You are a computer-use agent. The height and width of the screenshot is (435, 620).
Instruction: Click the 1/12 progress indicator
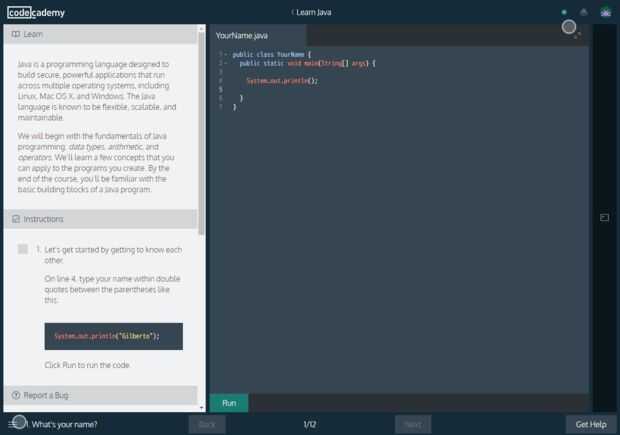tap(310, 424)
